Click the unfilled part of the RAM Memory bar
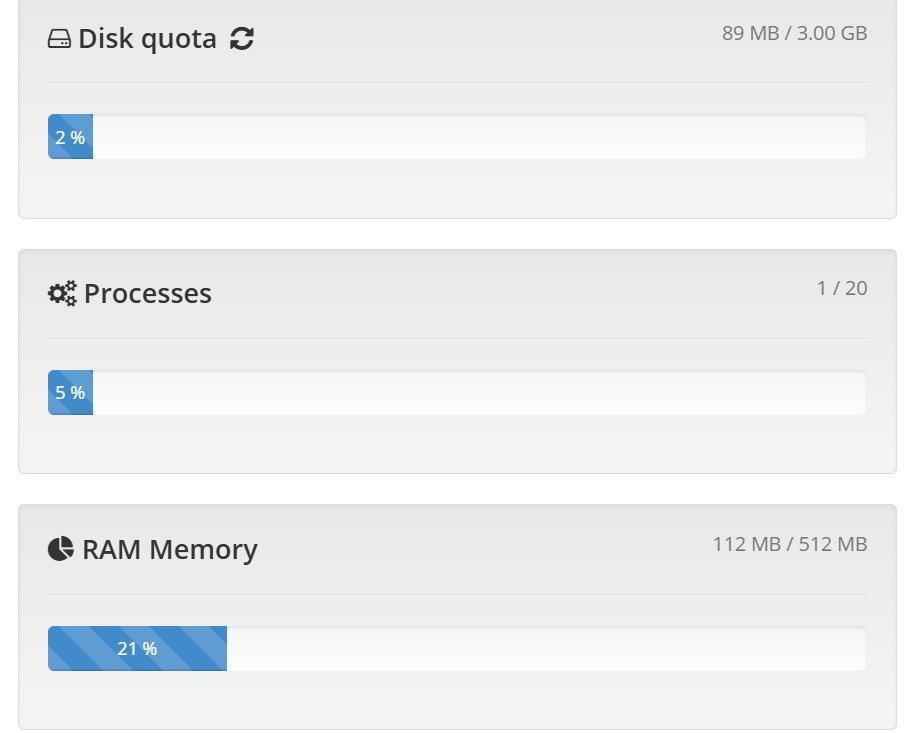Screen dimensions: 911x733 [x=545, y=649]
